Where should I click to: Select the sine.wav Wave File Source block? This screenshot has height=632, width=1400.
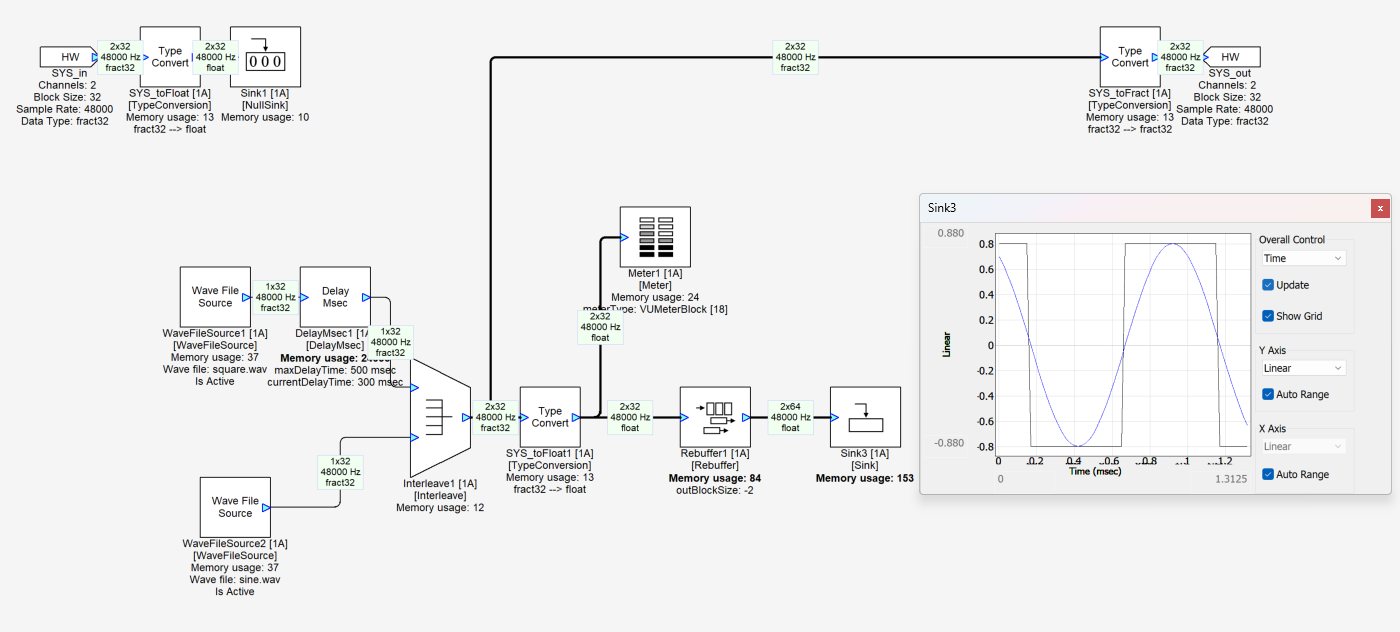tap(235, 507)
